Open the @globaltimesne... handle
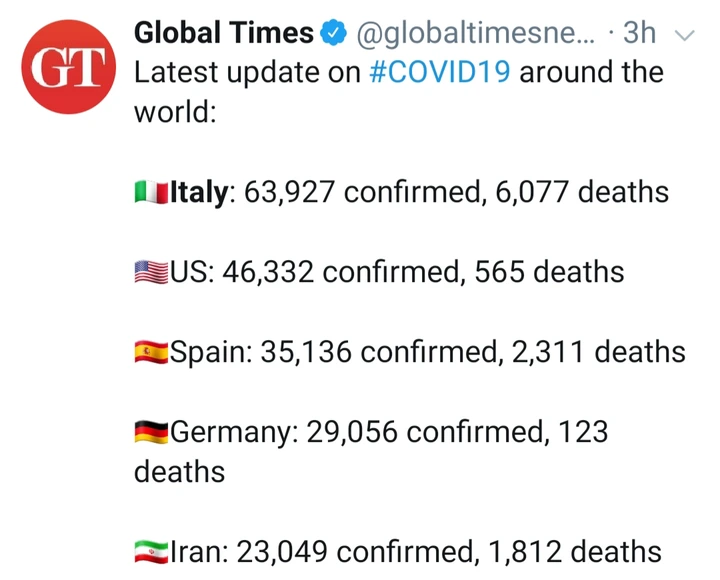Viewport: 720px width, 580px height. (x=475, y=33)
